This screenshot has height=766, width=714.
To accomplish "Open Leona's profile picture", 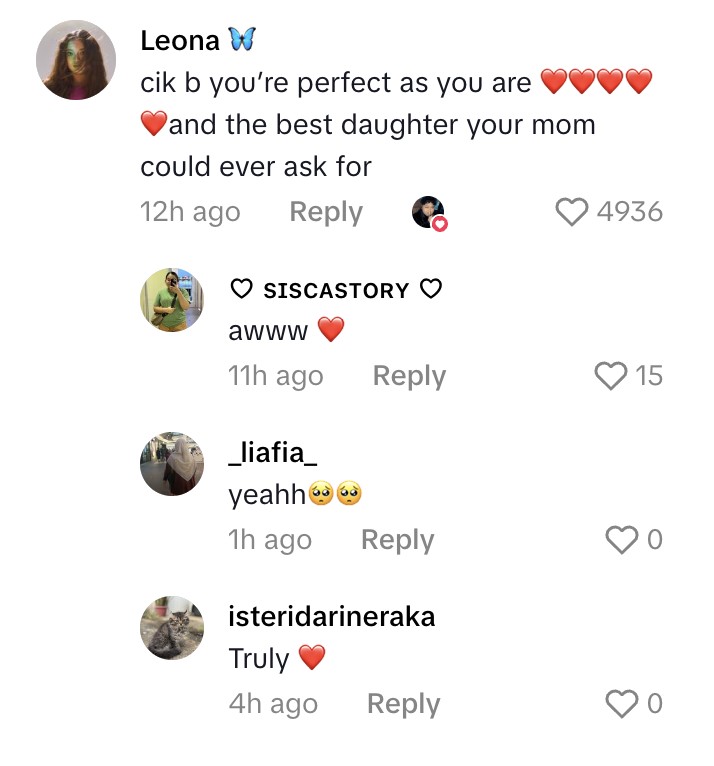I will (x=76, y=60).
